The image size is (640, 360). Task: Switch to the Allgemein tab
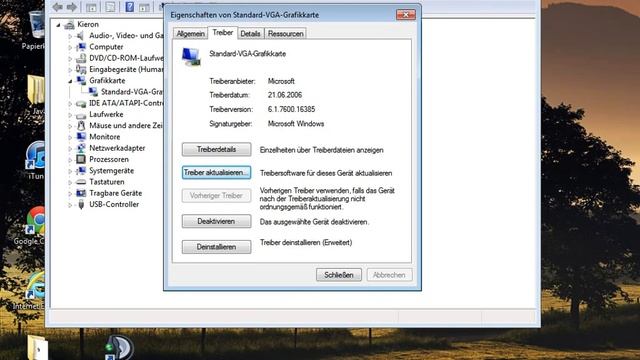coord(191,33)
